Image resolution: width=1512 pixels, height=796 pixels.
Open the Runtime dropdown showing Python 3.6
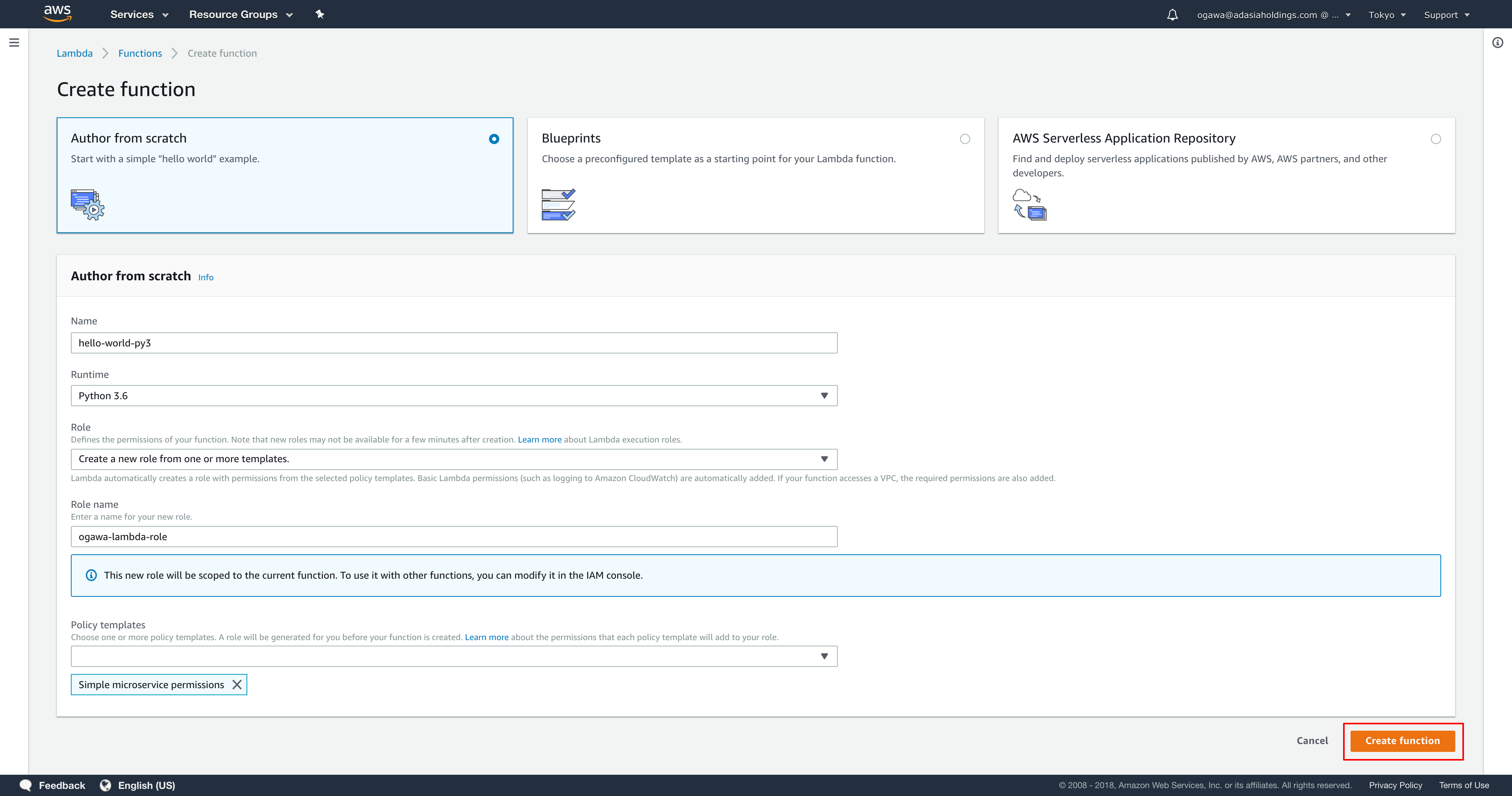(x=454, y=396)
